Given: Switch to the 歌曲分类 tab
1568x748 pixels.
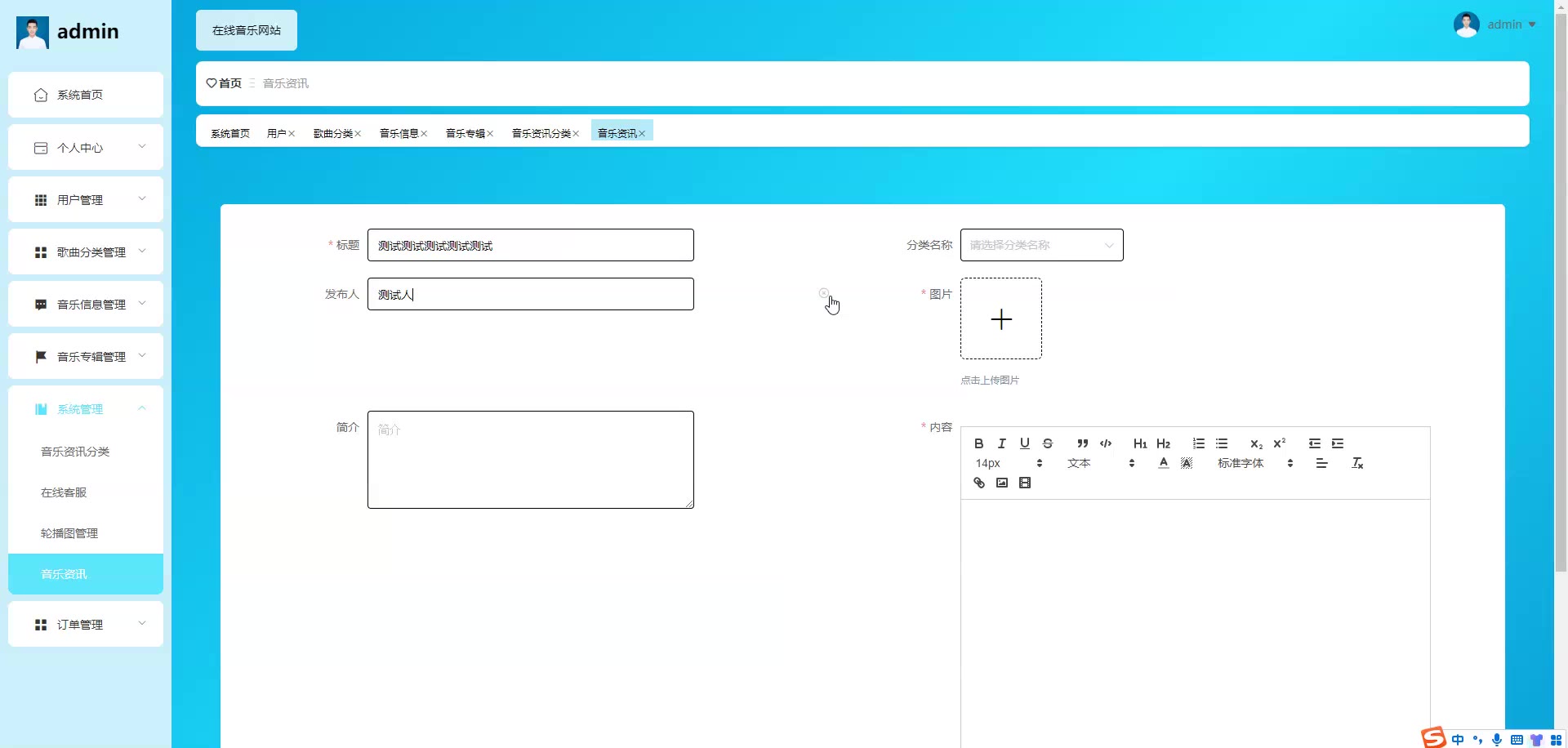Looking at the screenshot, I should point(333,133).
